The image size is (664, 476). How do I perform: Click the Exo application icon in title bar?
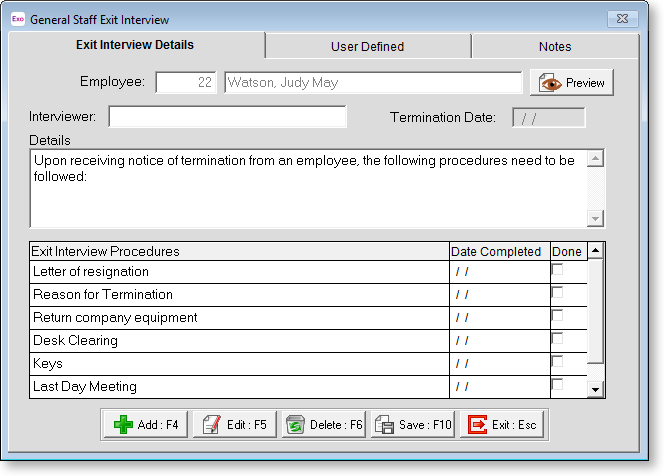(x=17, y=19)
